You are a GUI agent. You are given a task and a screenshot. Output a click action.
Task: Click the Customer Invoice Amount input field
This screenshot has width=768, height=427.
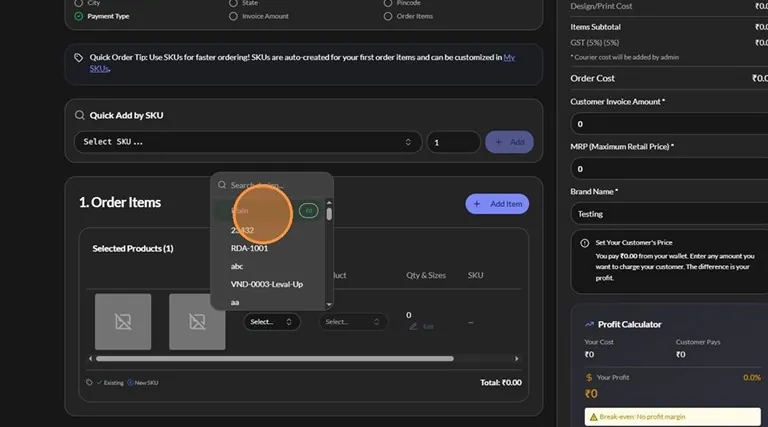[x=669, y=124]
